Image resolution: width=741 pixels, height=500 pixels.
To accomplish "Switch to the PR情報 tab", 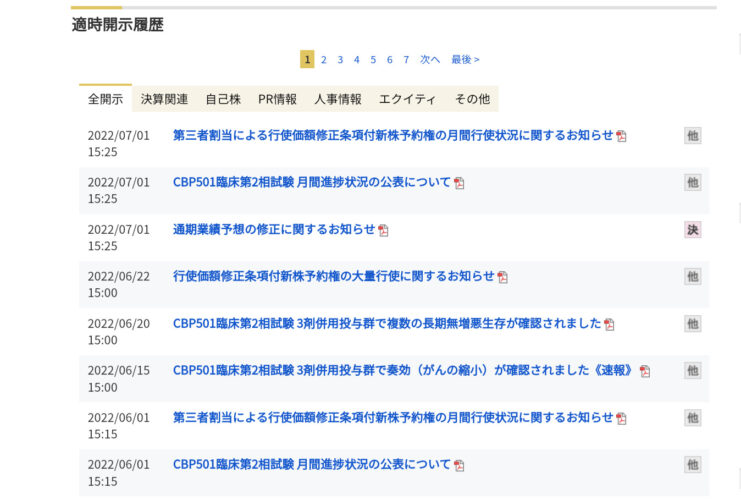I will [277, 99].
